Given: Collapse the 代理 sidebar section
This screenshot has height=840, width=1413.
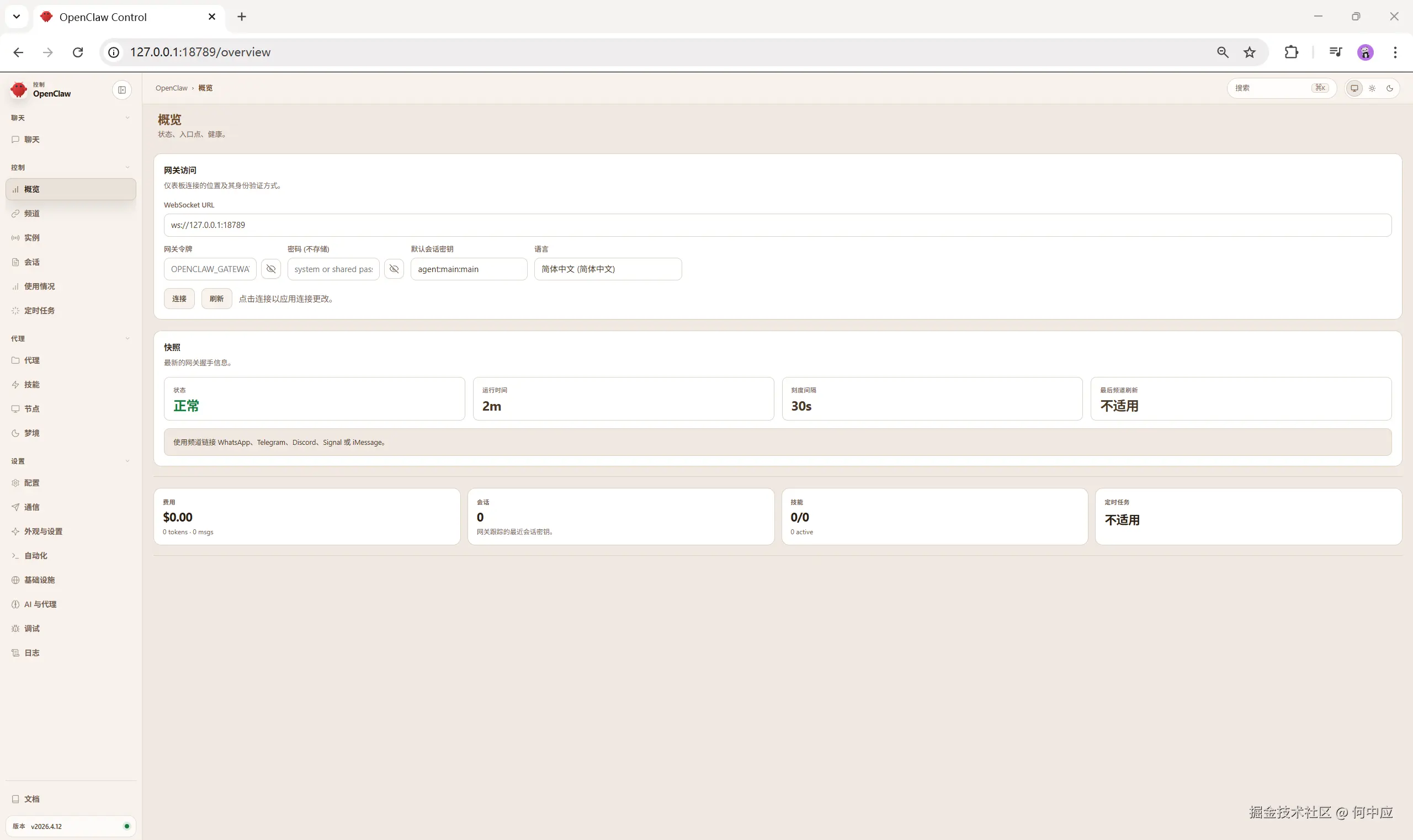Looking at the screenshot, I should pos(128,338).
